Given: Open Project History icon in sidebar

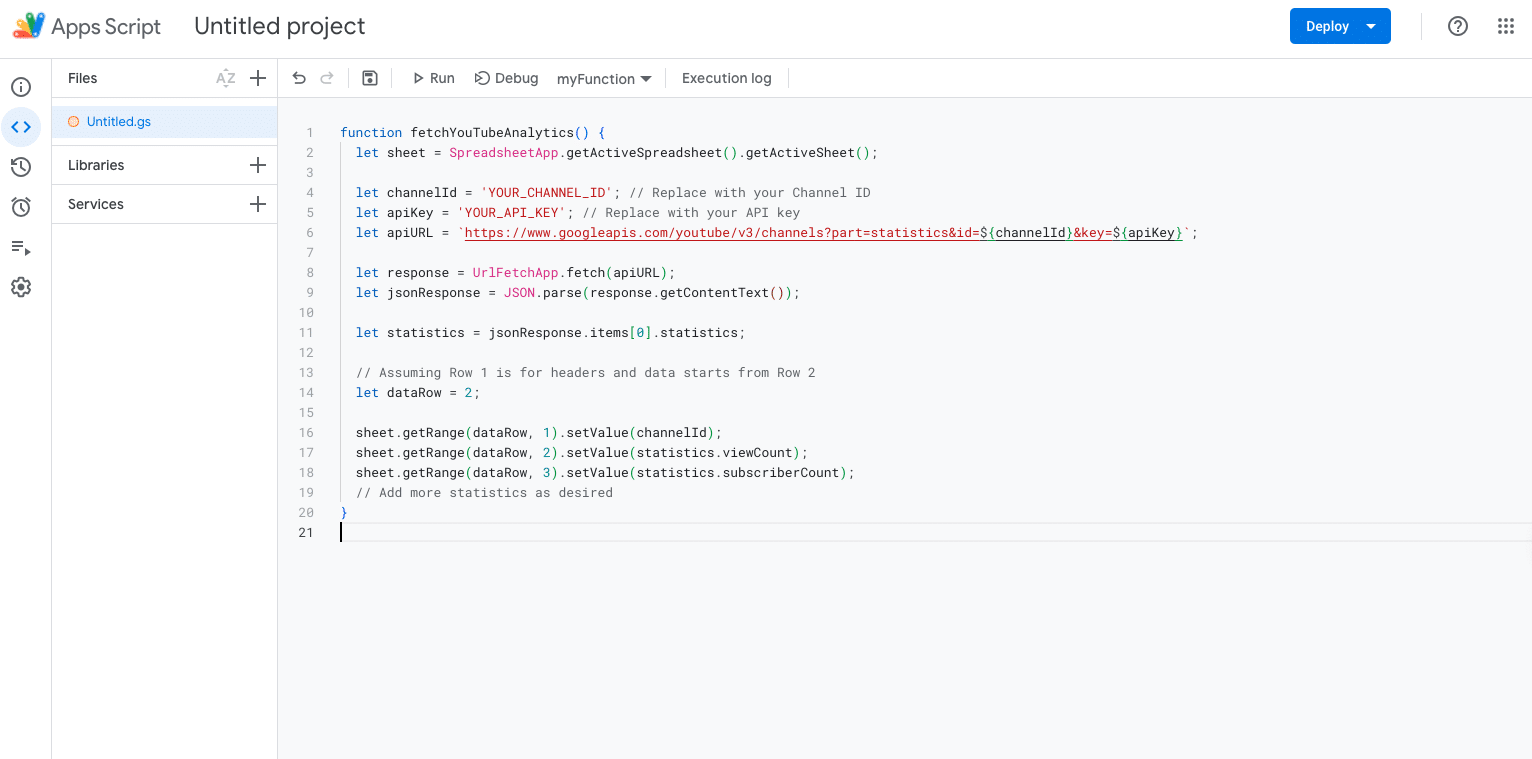Looking at the screenshot, I should (x=21, y=167).
